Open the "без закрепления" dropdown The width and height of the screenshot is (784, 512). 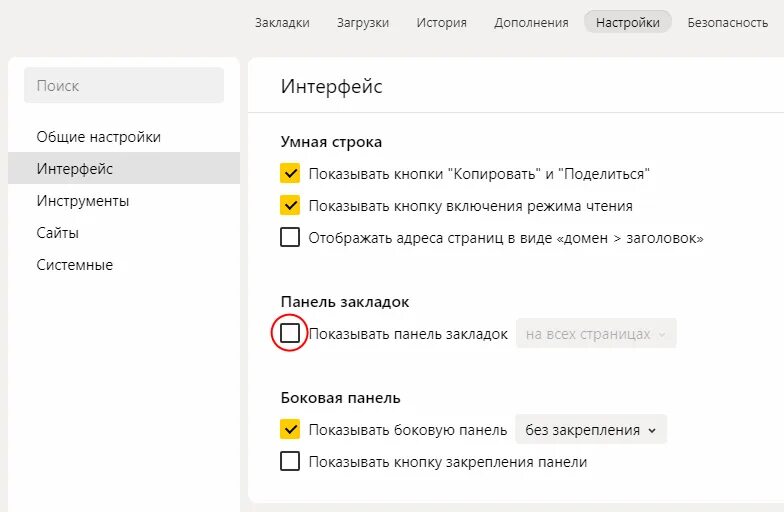(x=591, y=430)
